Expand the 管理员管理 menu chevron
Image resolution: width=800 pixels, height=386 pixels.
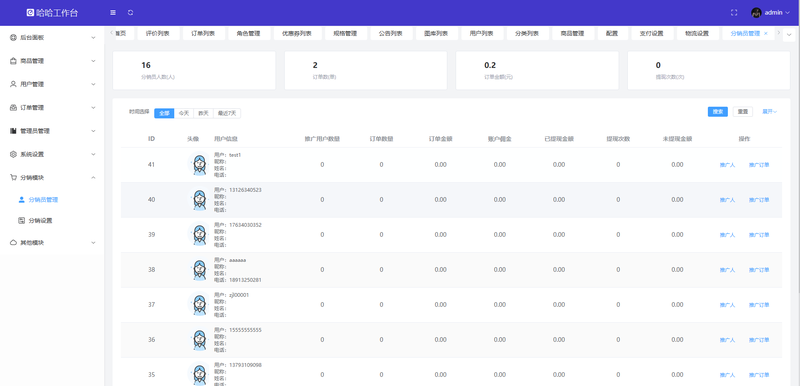(x=93, y=131)
